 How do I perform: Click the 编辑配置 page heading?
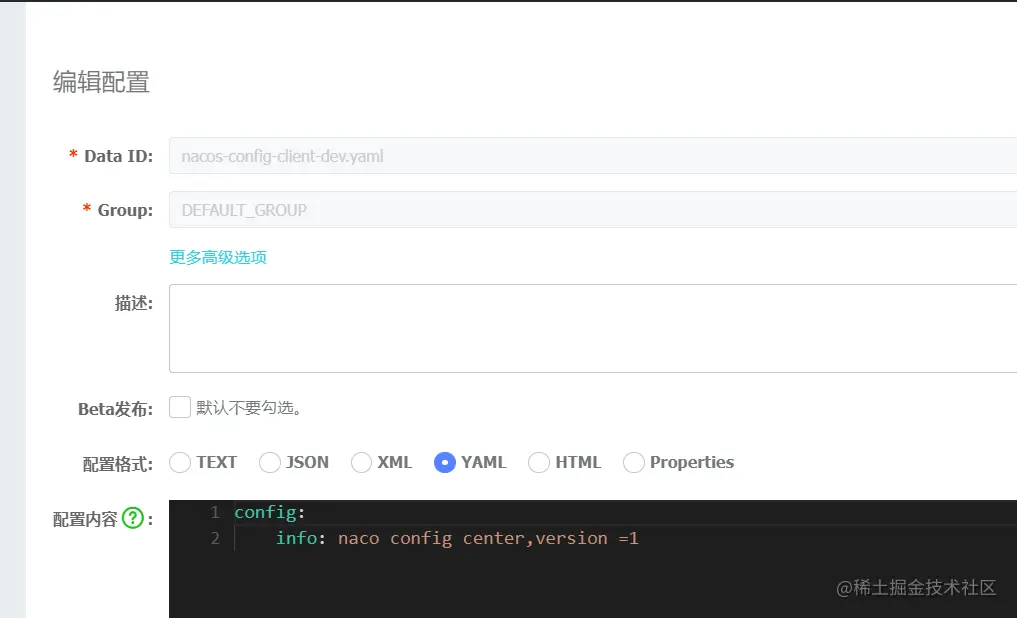click(x=101, y=82)
